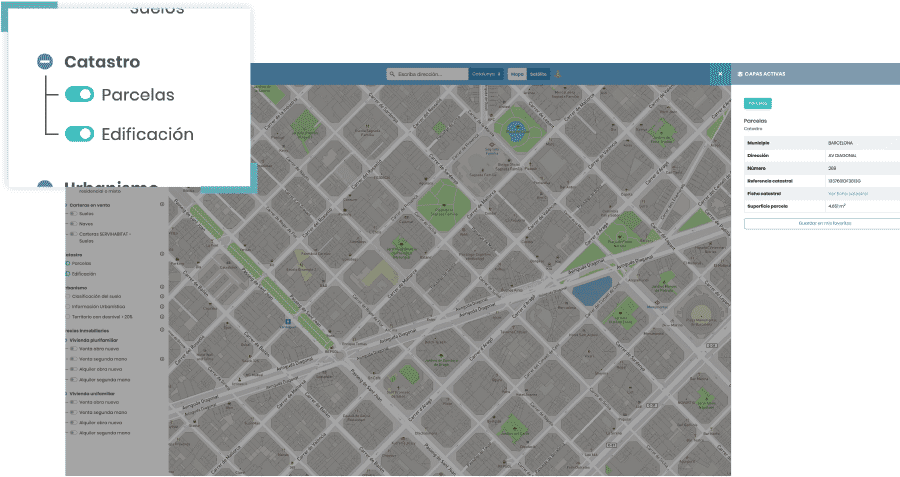Toggle Alquiler segunda mano under Vivienda unifamiliar
This screenshot has width=900, height=477.
73,433
